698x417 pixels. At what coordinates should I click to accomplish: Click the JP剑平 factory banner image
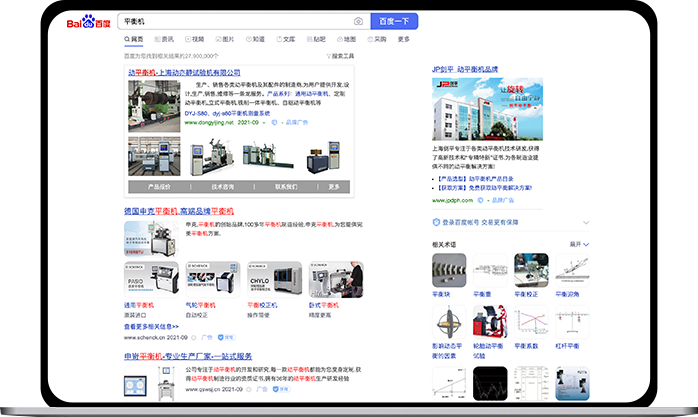point(498,108)
